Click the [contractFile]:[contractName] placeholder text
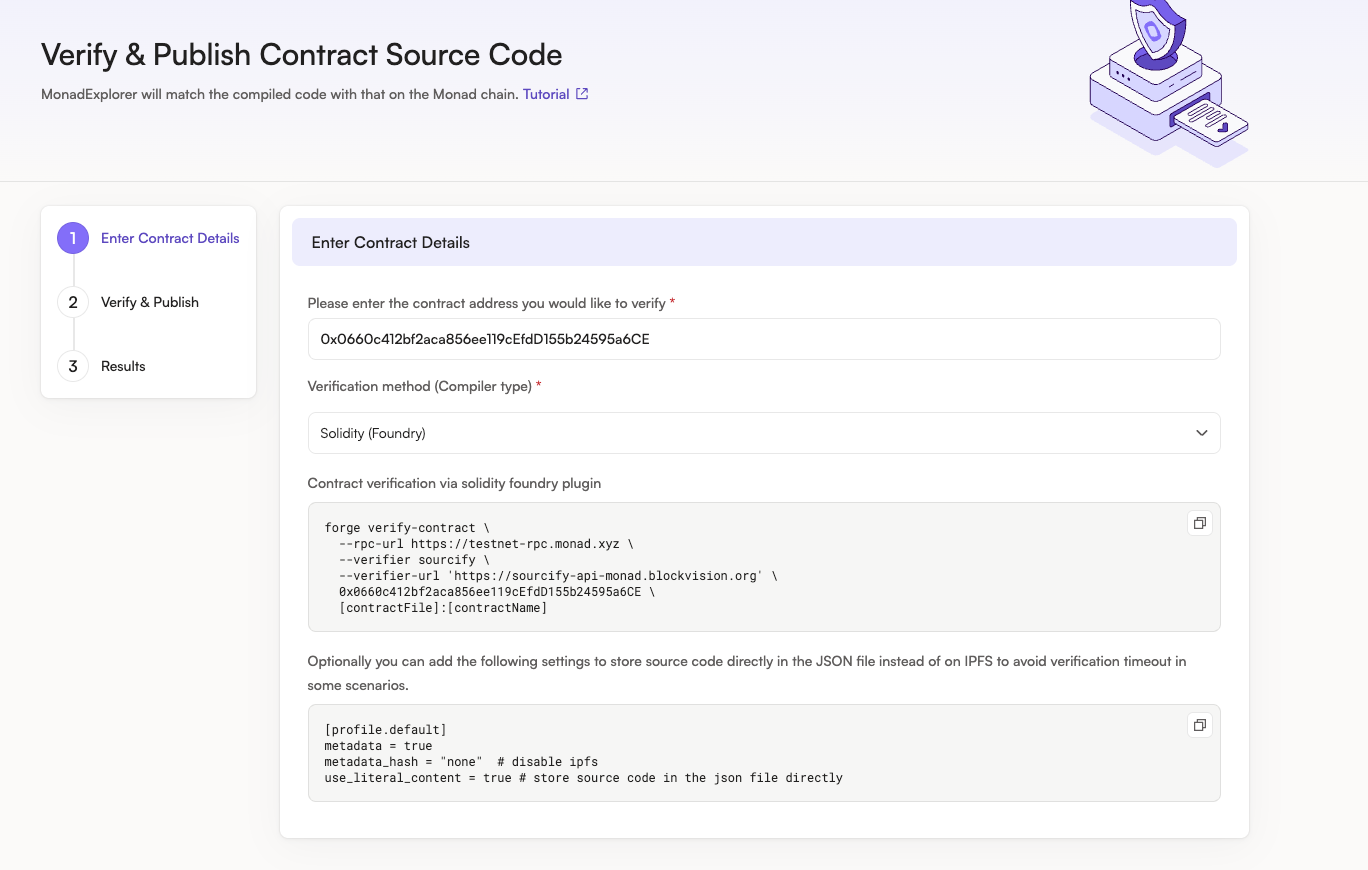The image size is (1368, 870). 443,608
